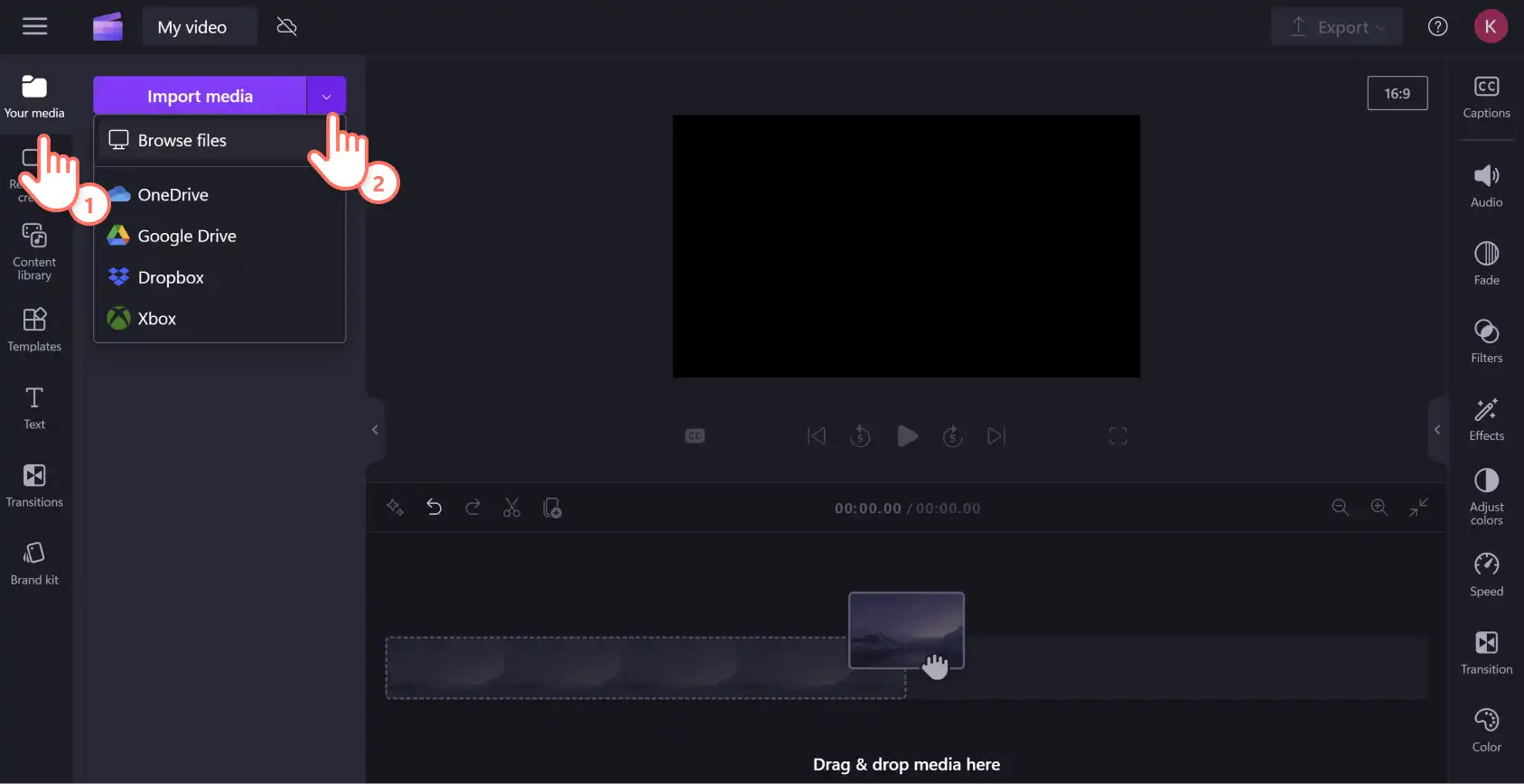Open the Speed settings panel
The height and width of the screenshot is (784, 1524).
click(1486, 575)
